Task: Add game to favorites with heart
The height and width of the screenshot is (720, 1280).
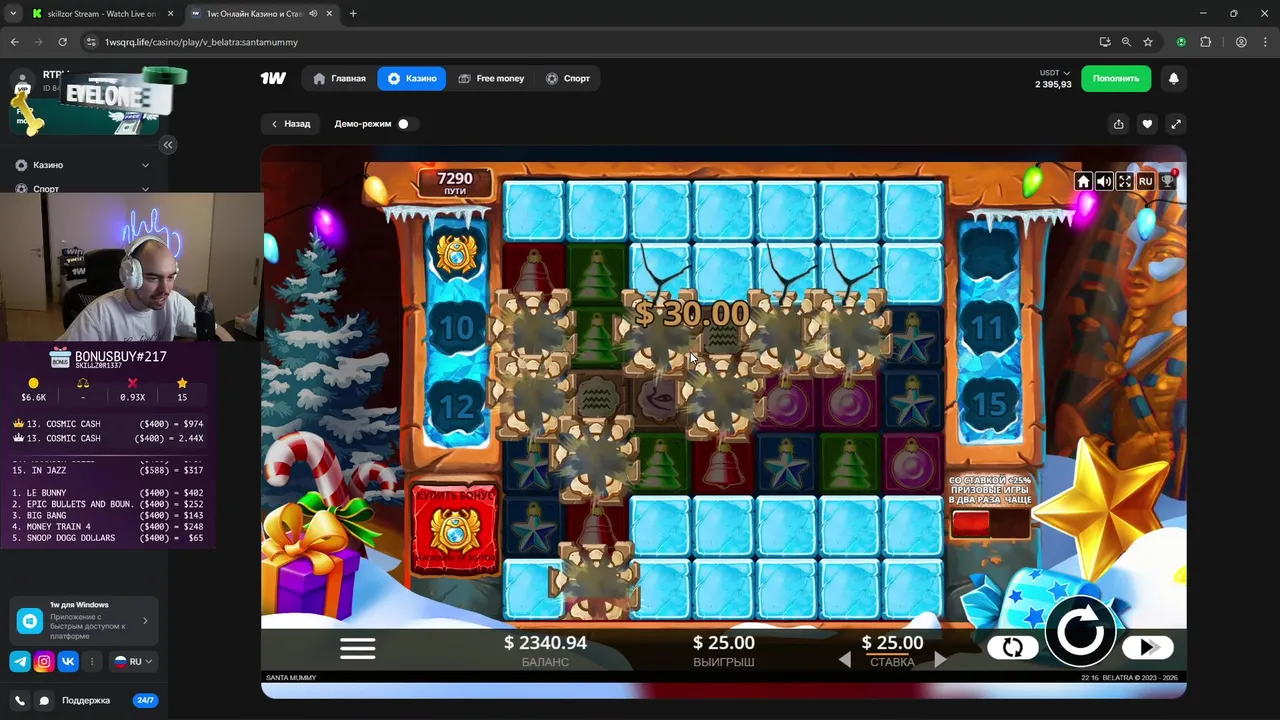Action: coord(1147,124)
